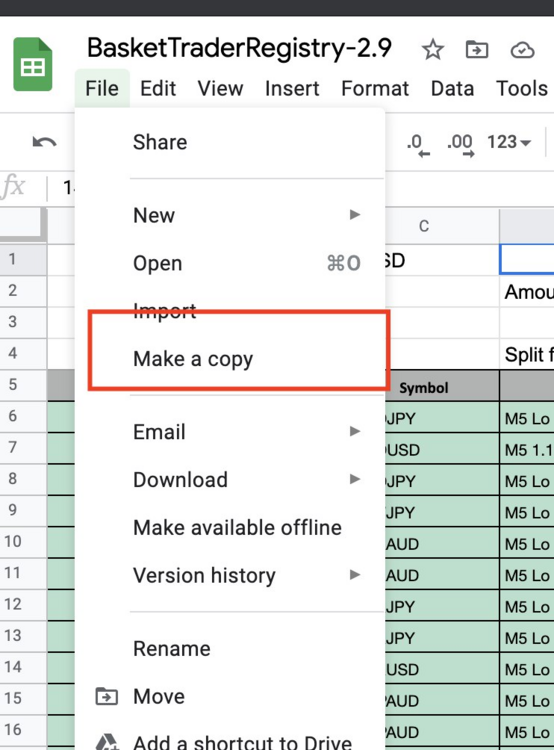Click the document title BasketTraderRegistry-2.9
The height and width of the screenshot is (750, 554).
coord(239,48)
